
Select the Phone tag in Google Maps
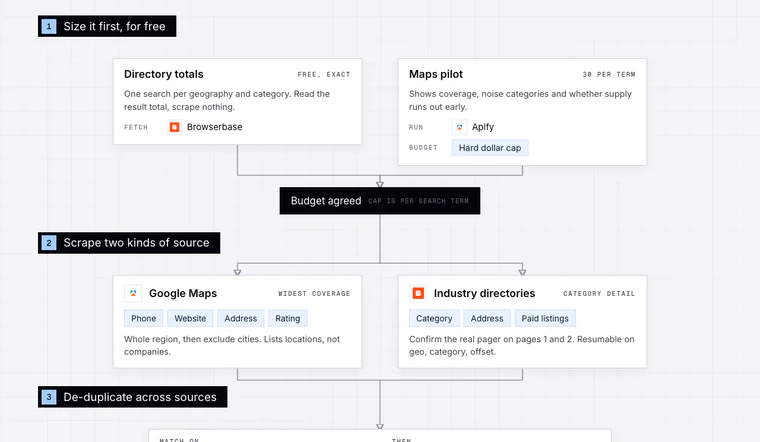click(143, 318)
